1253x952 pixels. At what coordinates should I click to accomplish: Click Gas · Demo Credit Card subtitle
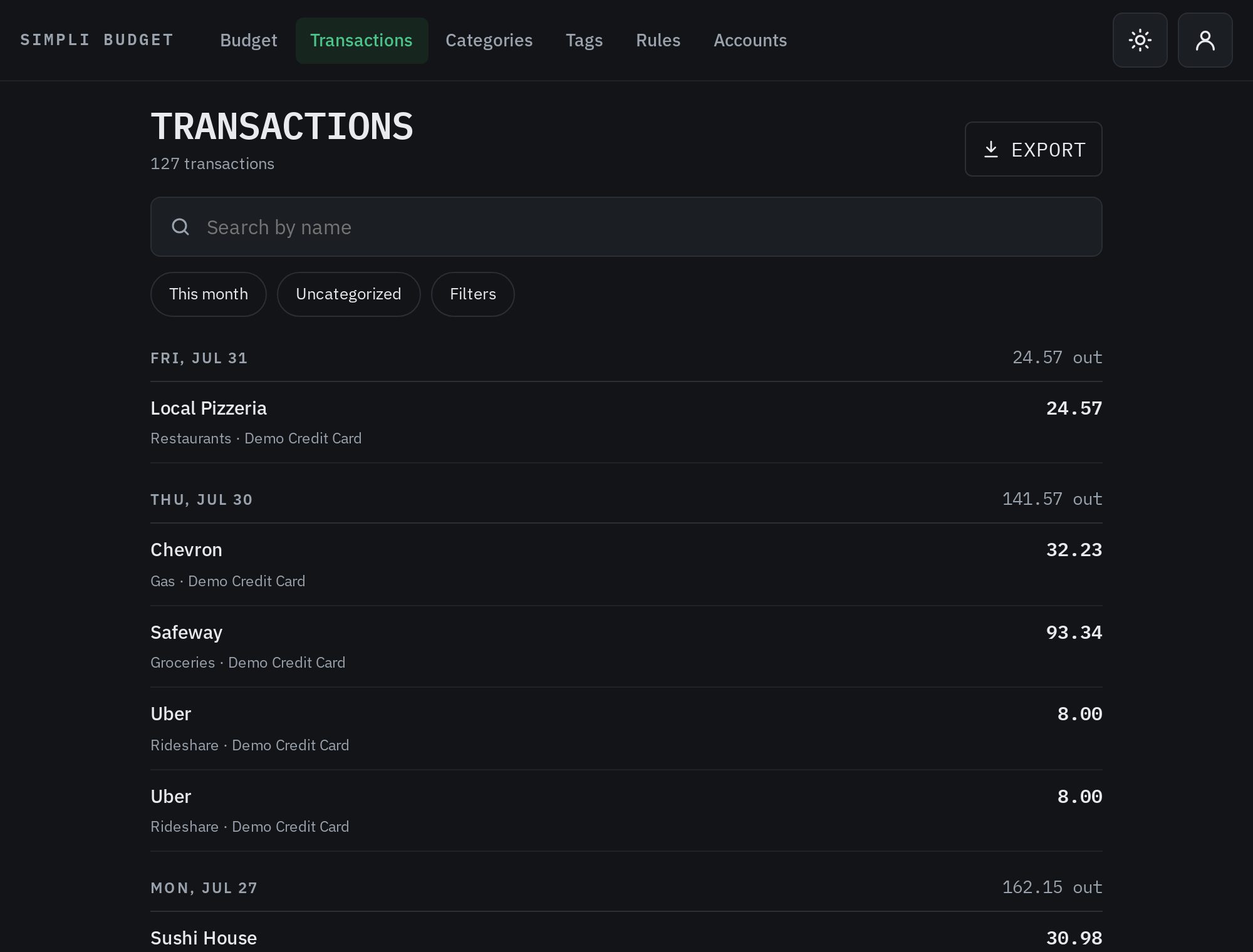(227, 581)
